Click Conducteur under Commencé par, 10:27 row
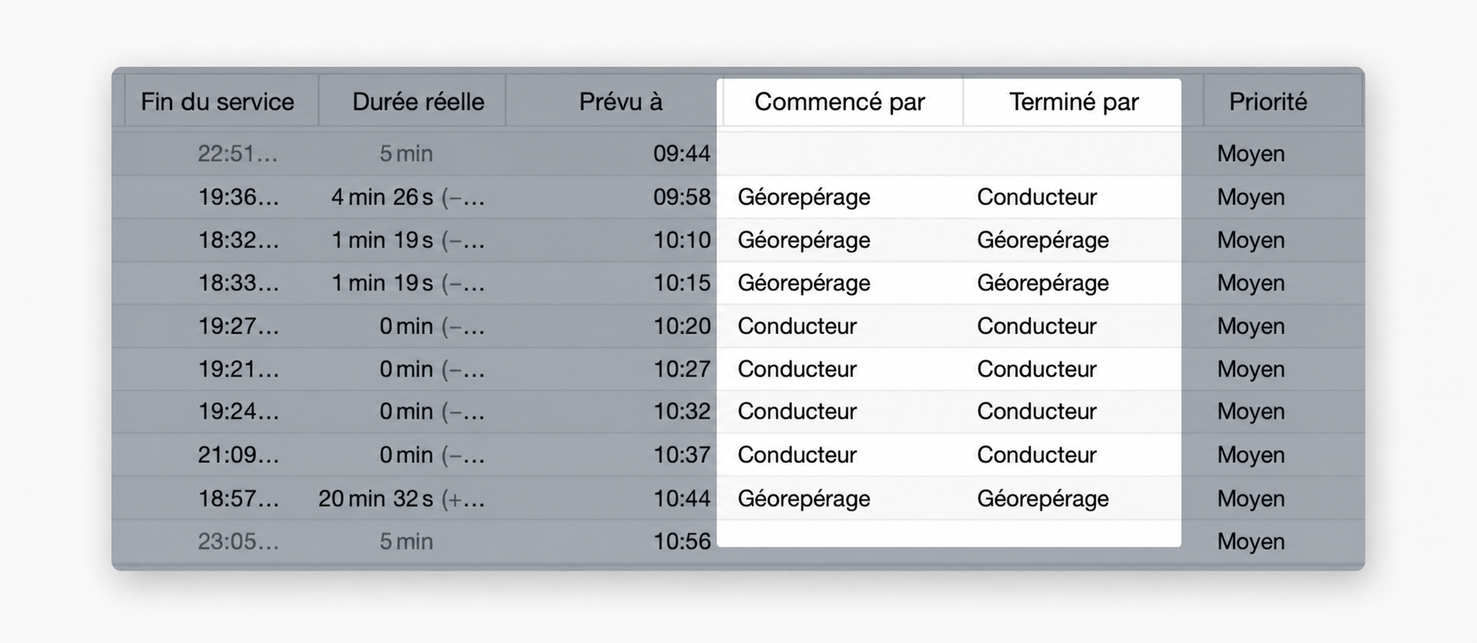Viewport: 1477px width, 643px height. coord(797,369)
